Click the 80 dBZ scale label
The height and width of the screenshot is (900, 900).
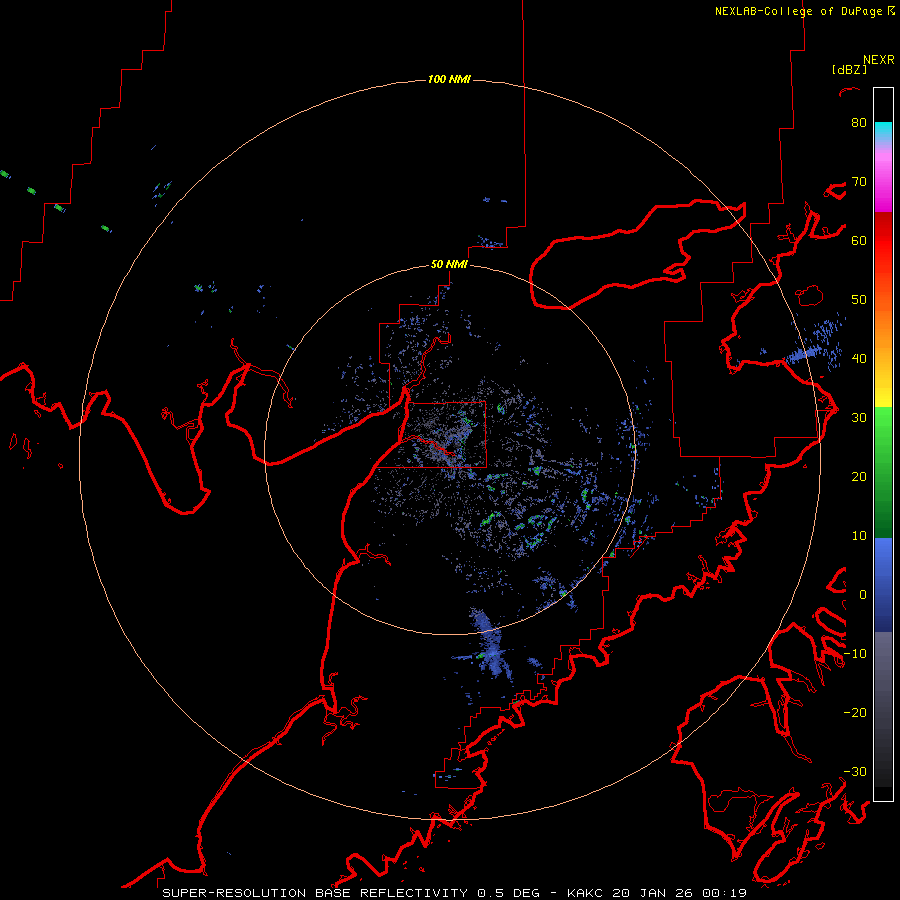859,122
